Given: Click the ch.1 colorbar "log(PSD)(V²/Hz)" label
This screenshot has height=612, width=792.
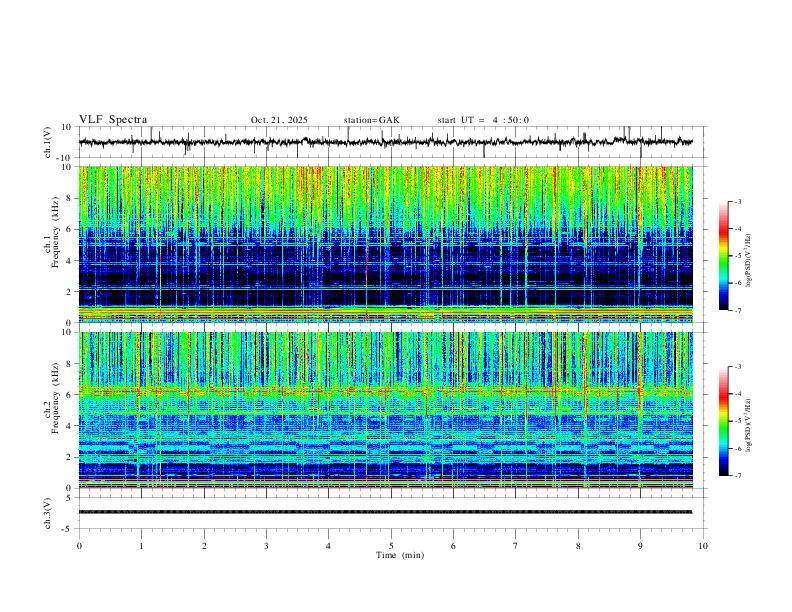Looking at the screenshot, I should (x=748, y=260).
